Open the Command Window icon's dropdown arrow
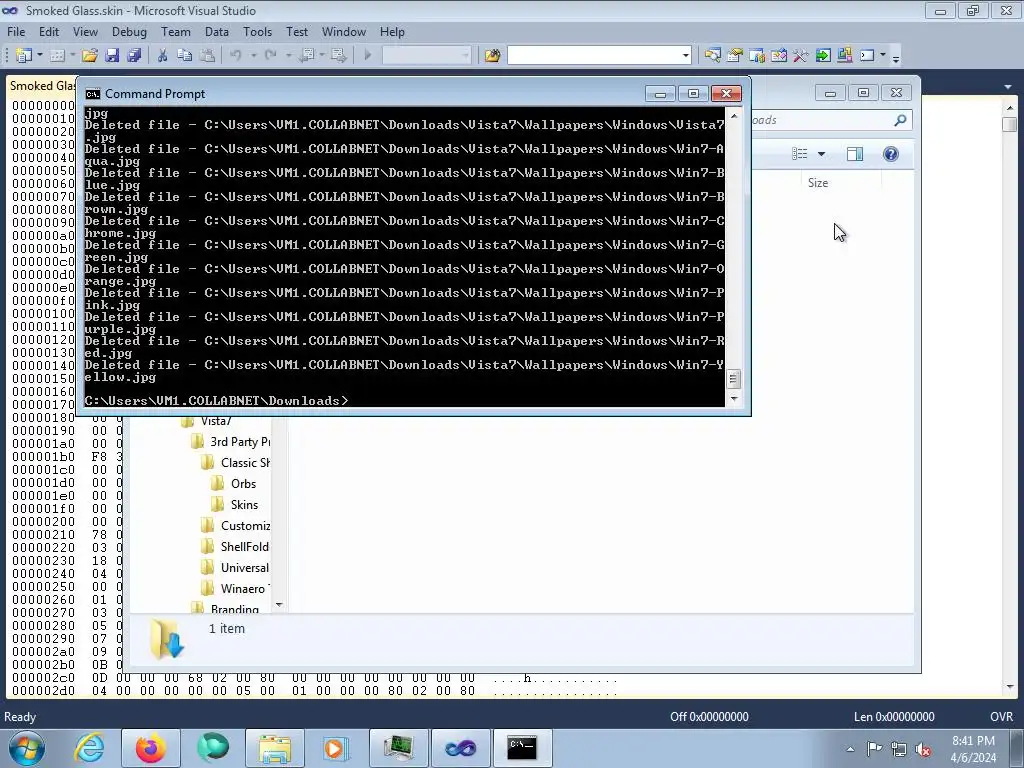Screen dimensions: 1024x768 pyautogui.click(x=882, y=56)
